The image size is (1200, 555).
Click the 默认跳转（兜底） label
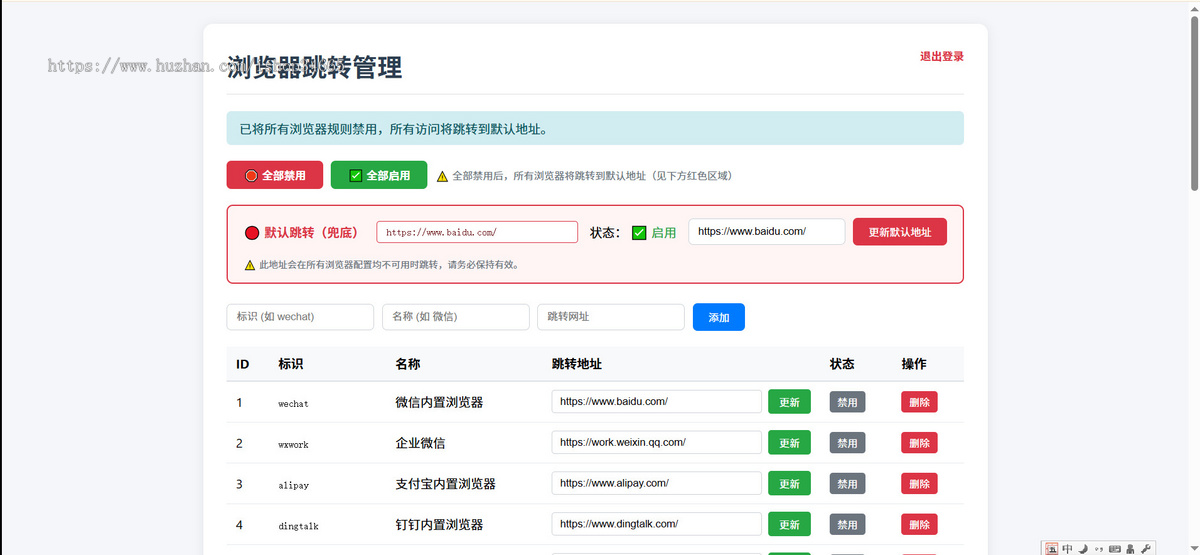(x=311, y=233)
